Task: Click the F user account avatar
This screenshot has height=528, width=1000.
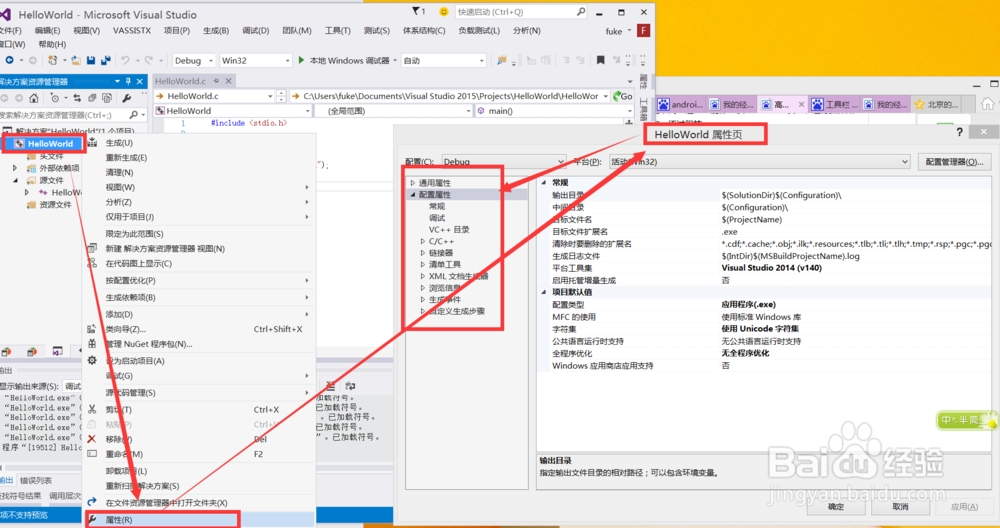Action: 644,31
